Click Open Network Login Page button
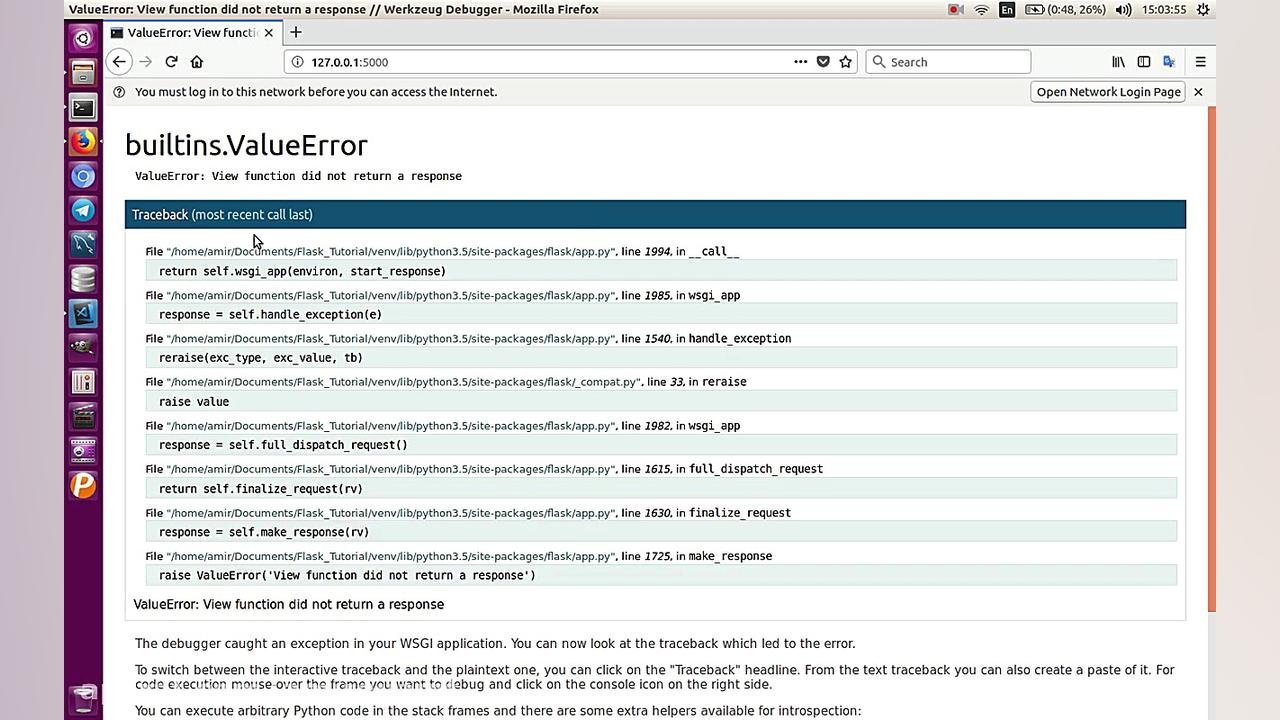 coord(1108,92)
